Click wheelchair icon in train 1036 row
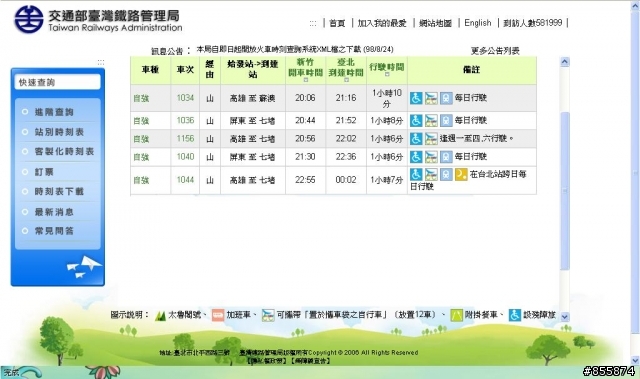Screen dimensions: 640x379 [x=416, y=120]
